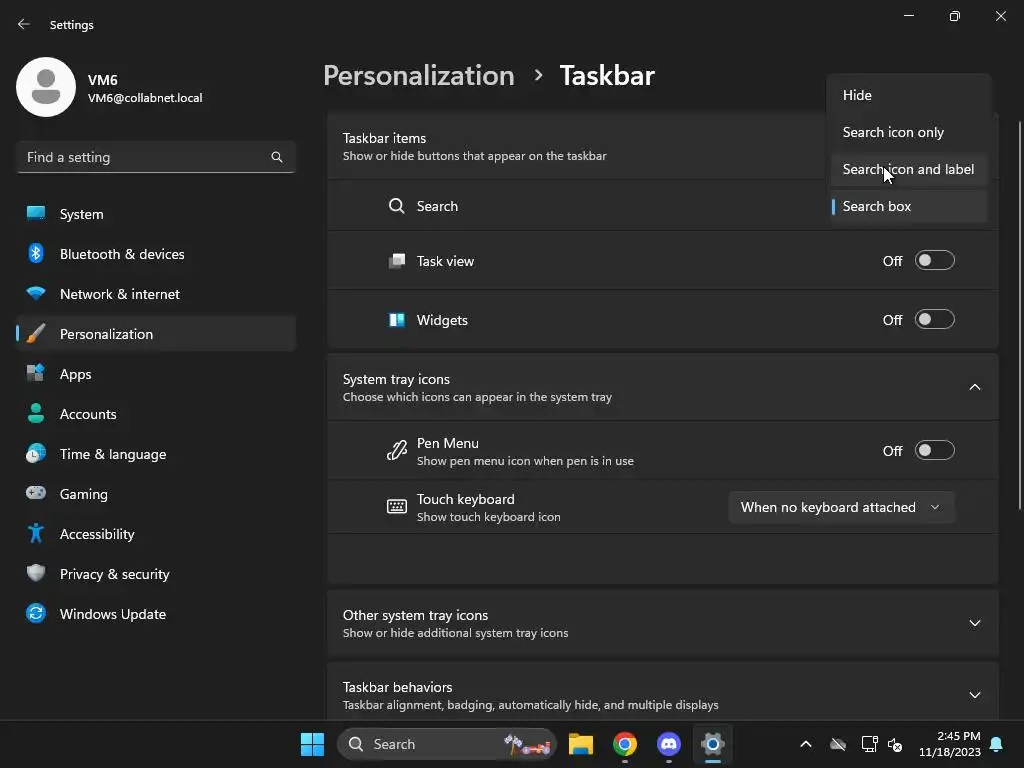Turn on the Task view toggle
Viewport: 1024px width, 768px height.
click(x=935, y=261)
